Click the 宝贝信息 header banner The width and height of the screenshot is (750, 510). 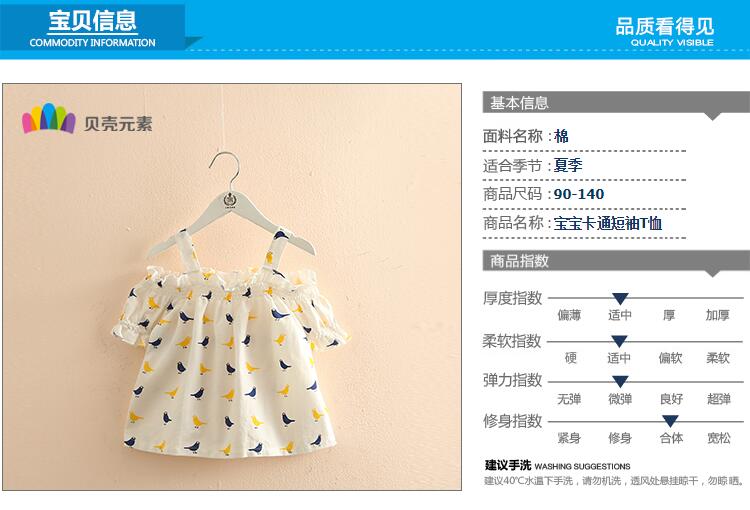pyautogui.click(x=92, y=27)
